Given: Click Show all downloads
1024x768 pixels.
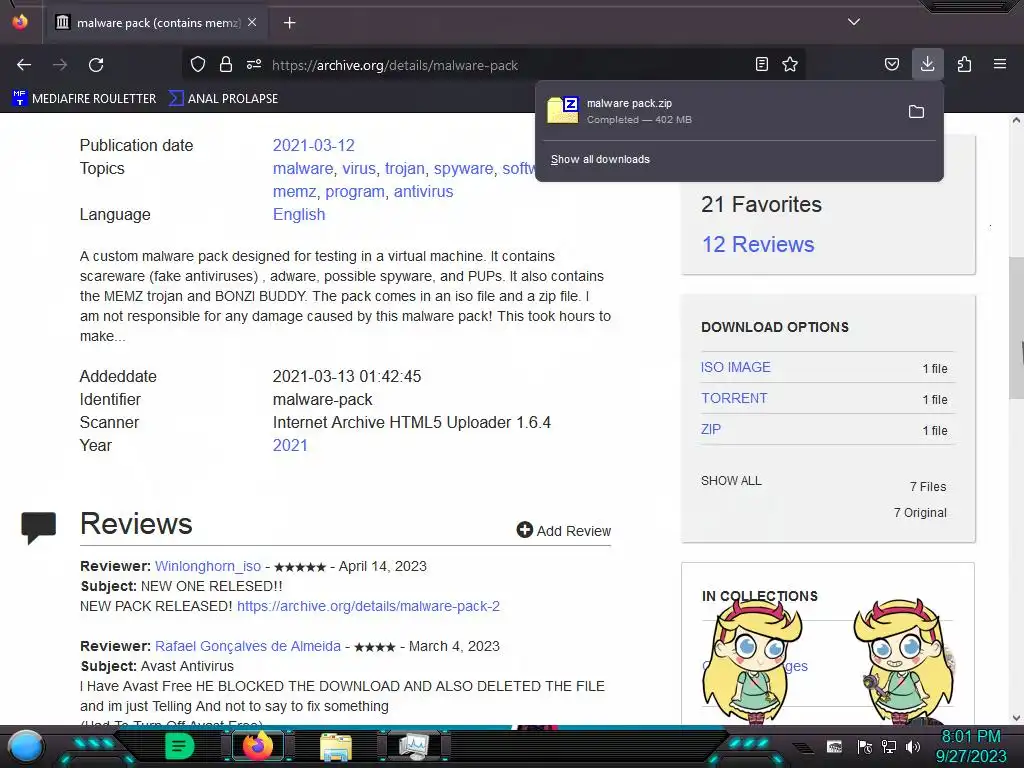Looking at the screenshot, I should [600, 159].
